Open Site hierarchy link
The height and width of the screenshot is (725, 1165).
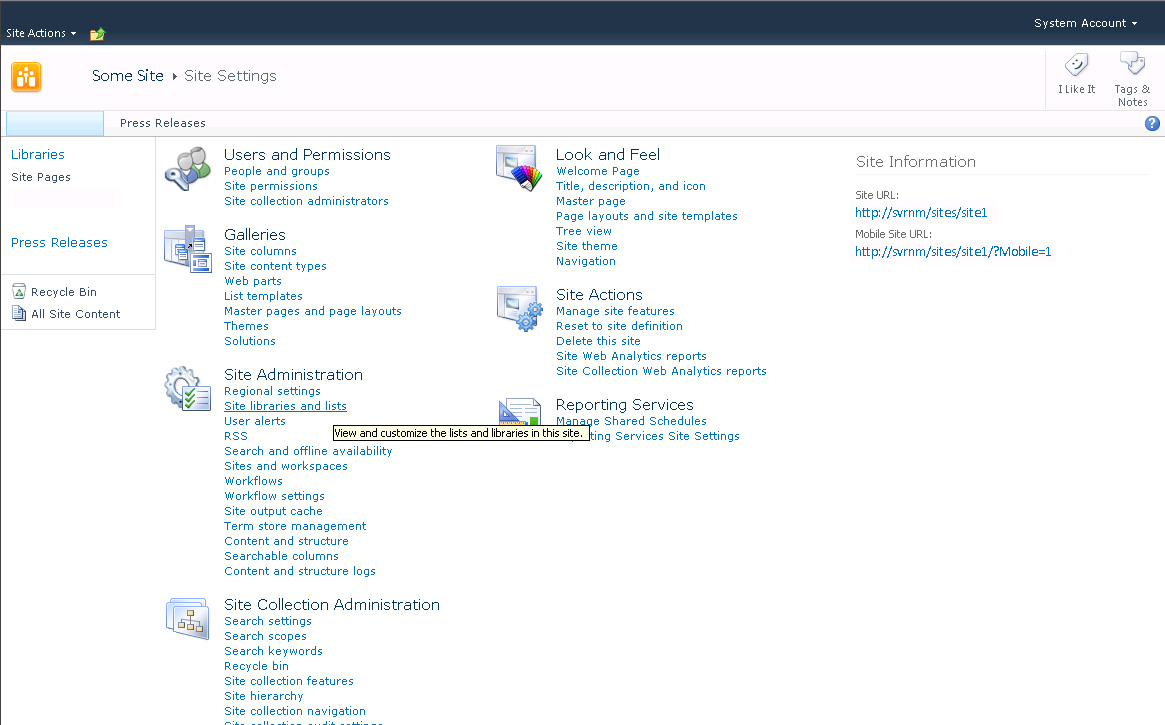coord(264,696)
